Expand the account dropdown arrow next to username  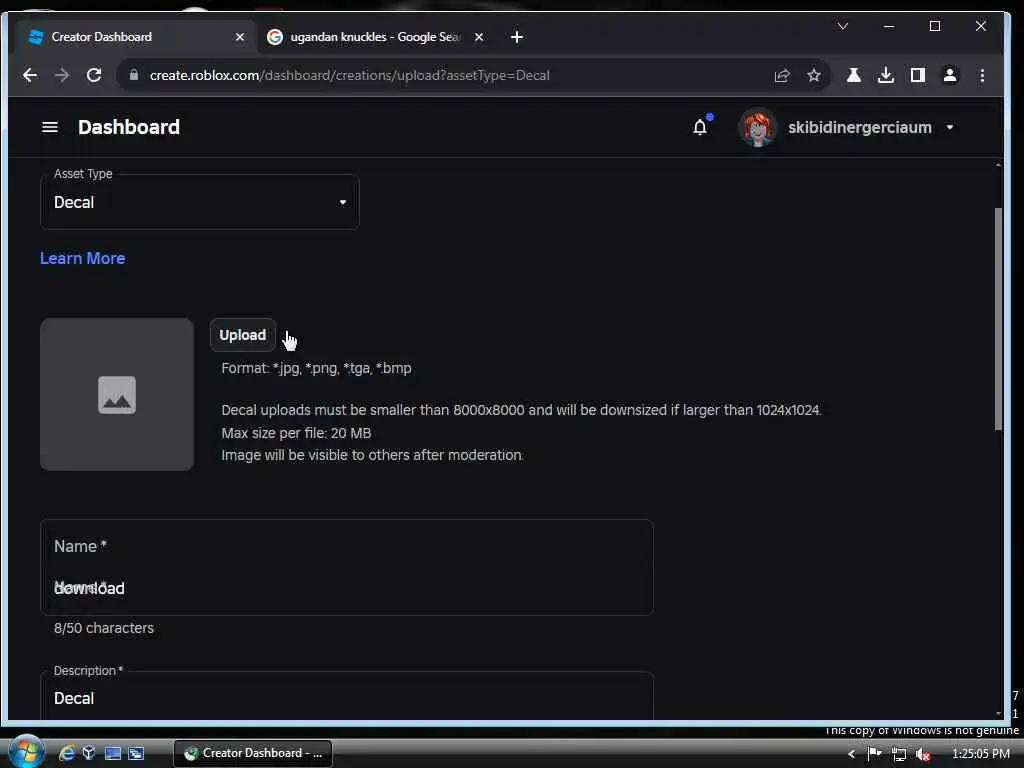950,127
